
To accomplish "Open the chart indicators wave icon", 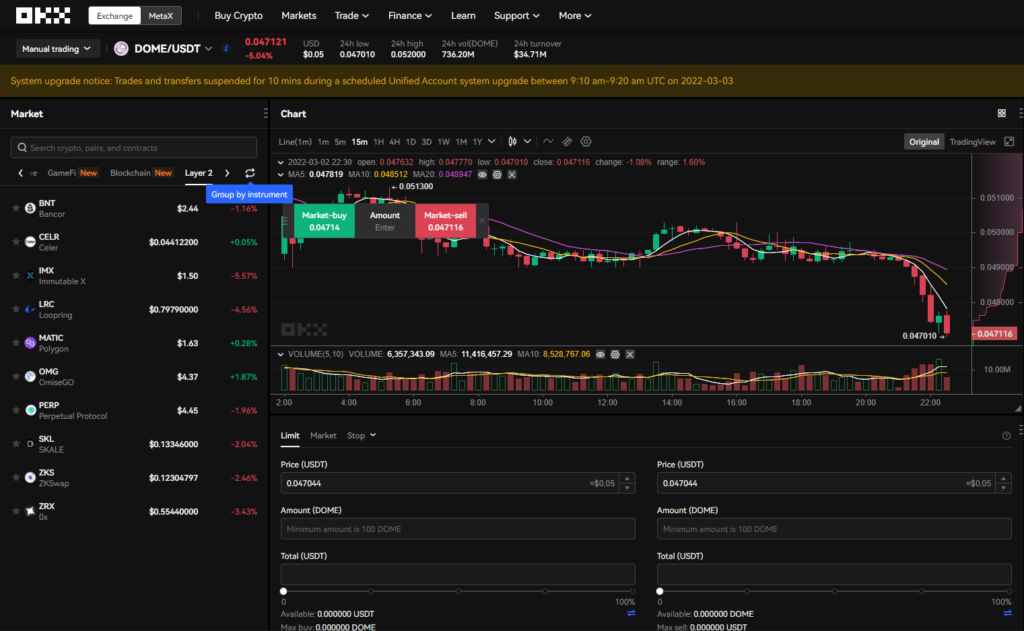I will (x=548, y=142).
